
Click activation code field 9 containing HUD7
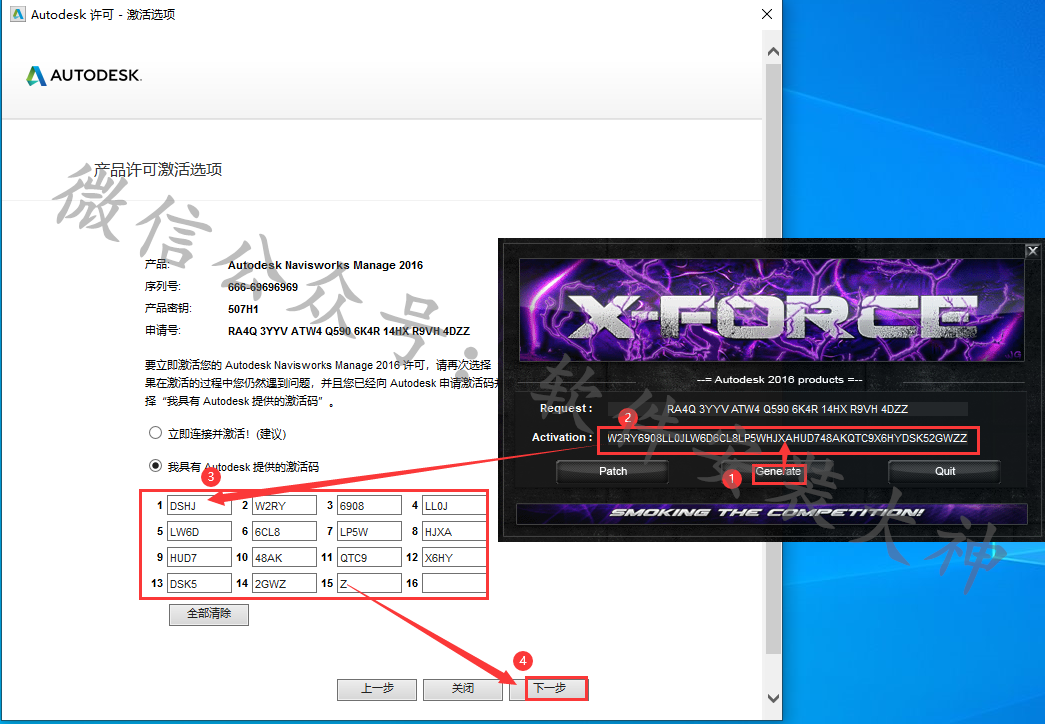(199, 557)
